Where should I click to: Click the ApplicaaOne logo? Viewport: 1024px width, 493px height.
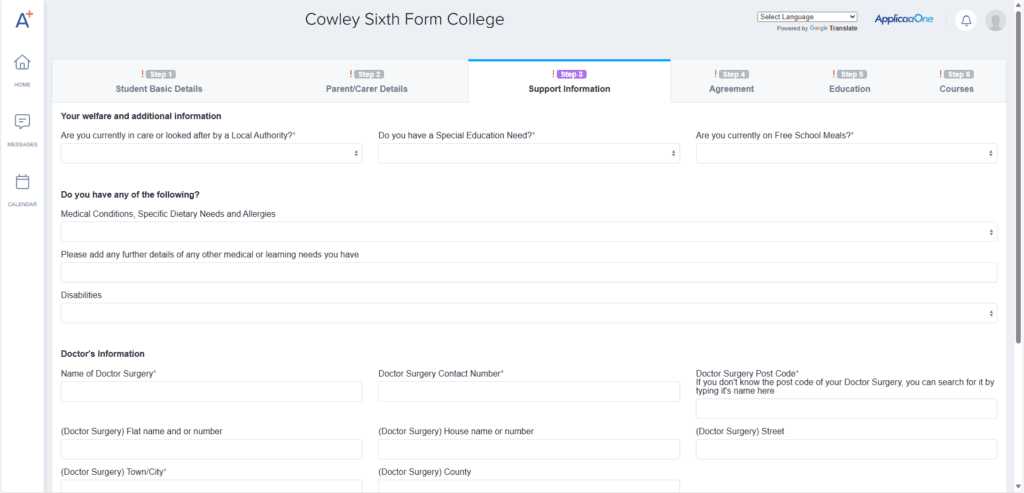(x=903, y=19)
